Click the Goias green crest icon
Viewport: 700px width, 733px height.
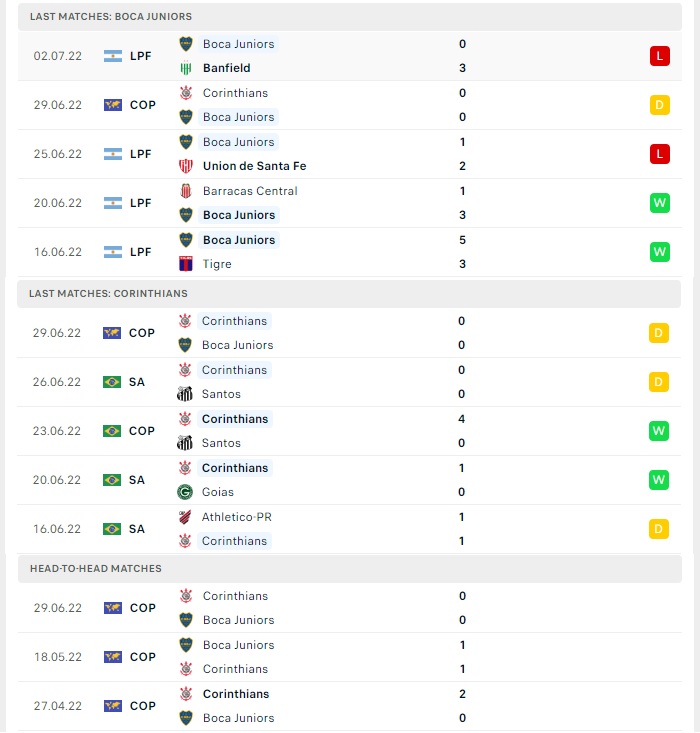[x=185, y=492]
